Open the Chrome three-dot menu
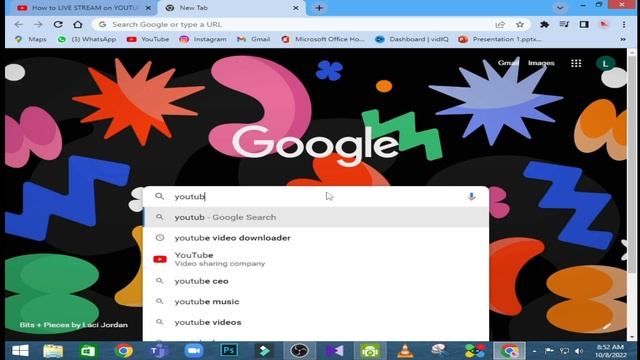 [x=624, y=24]
